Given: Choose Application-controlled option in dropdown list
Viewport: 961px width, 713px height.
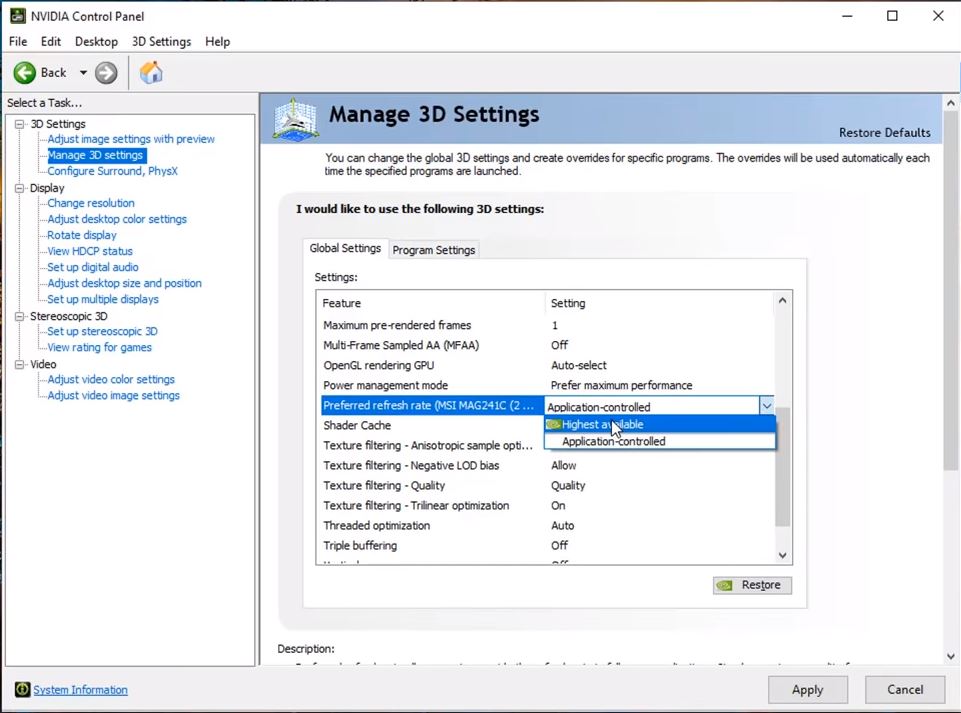Looking at the screenshot, I should coord(613,441).
